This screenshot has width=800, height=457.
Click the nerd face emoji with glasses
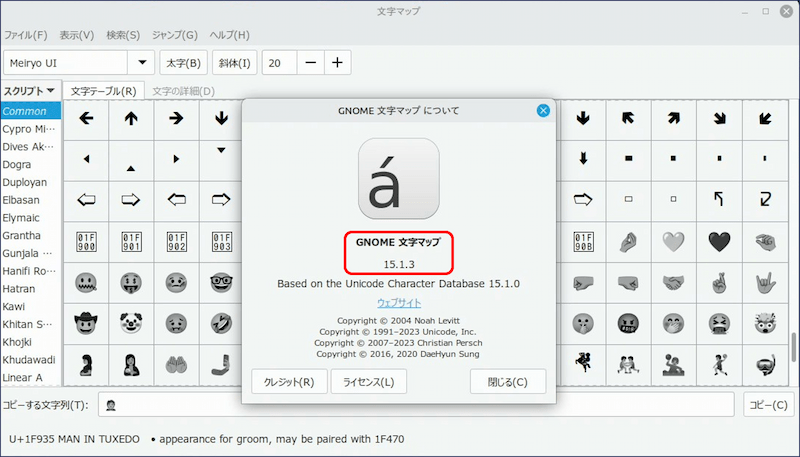click(221, 283)
